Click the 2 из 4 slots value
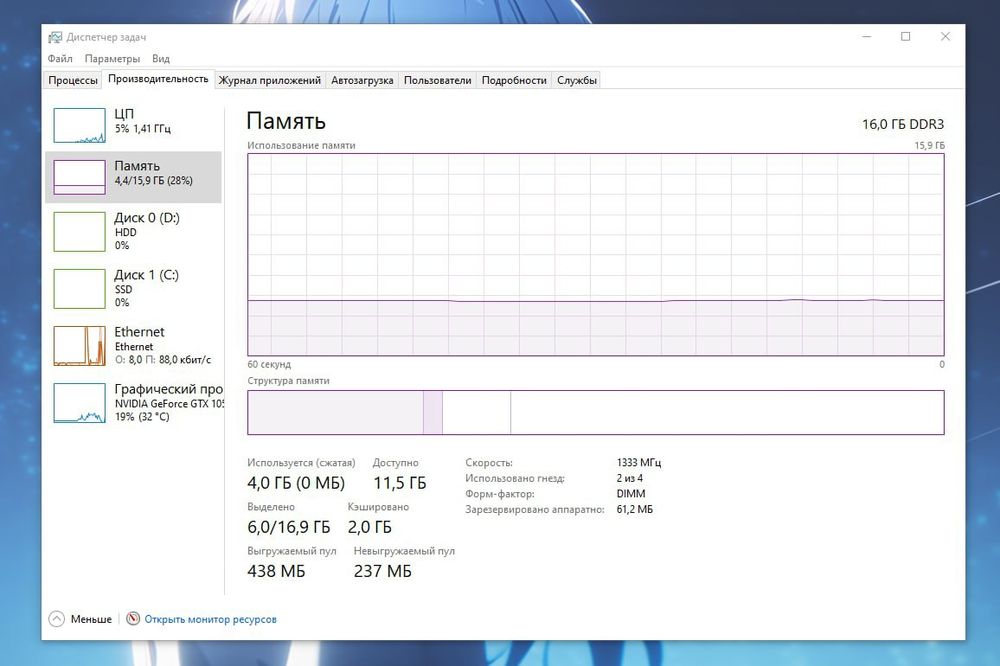Viewport: 1000px width, 666px height. pos(629,478)
